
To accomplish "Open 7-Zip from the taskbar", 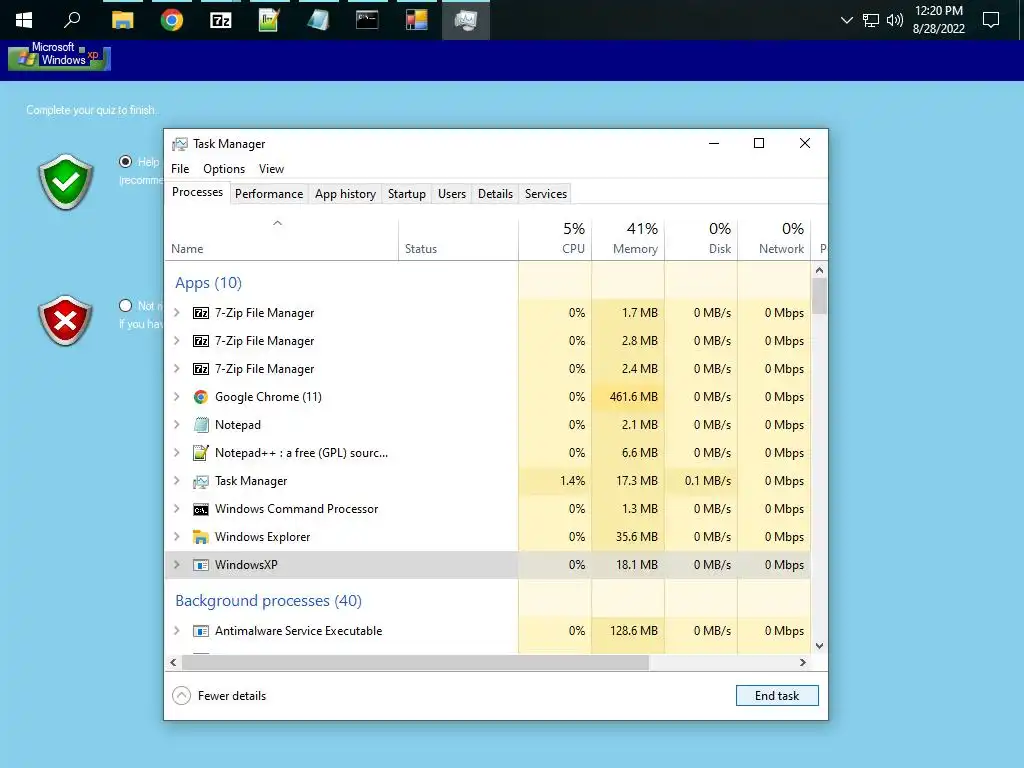I will 221,20.
